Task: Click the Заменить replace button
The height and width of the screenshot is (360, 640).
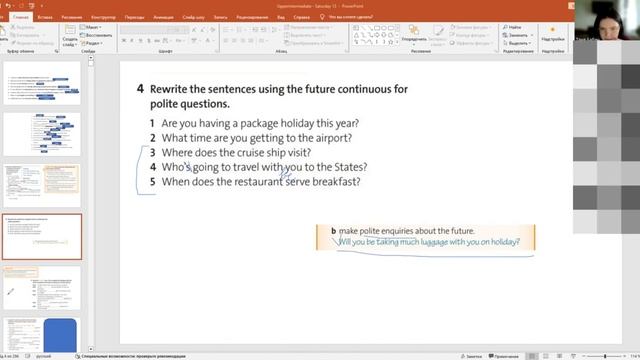Action: 518,35
